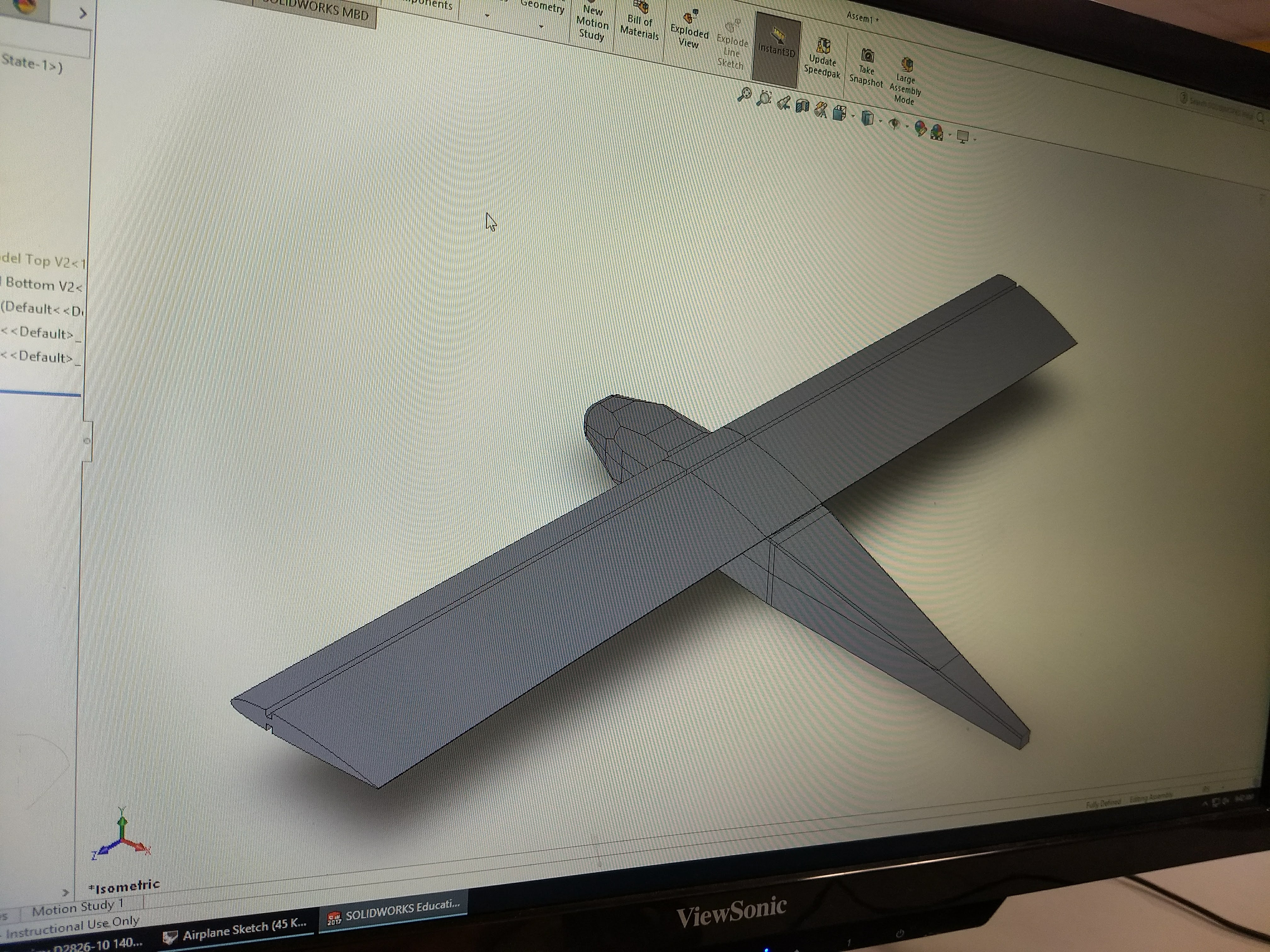Open Bill of Materials

tap(640, 20)
